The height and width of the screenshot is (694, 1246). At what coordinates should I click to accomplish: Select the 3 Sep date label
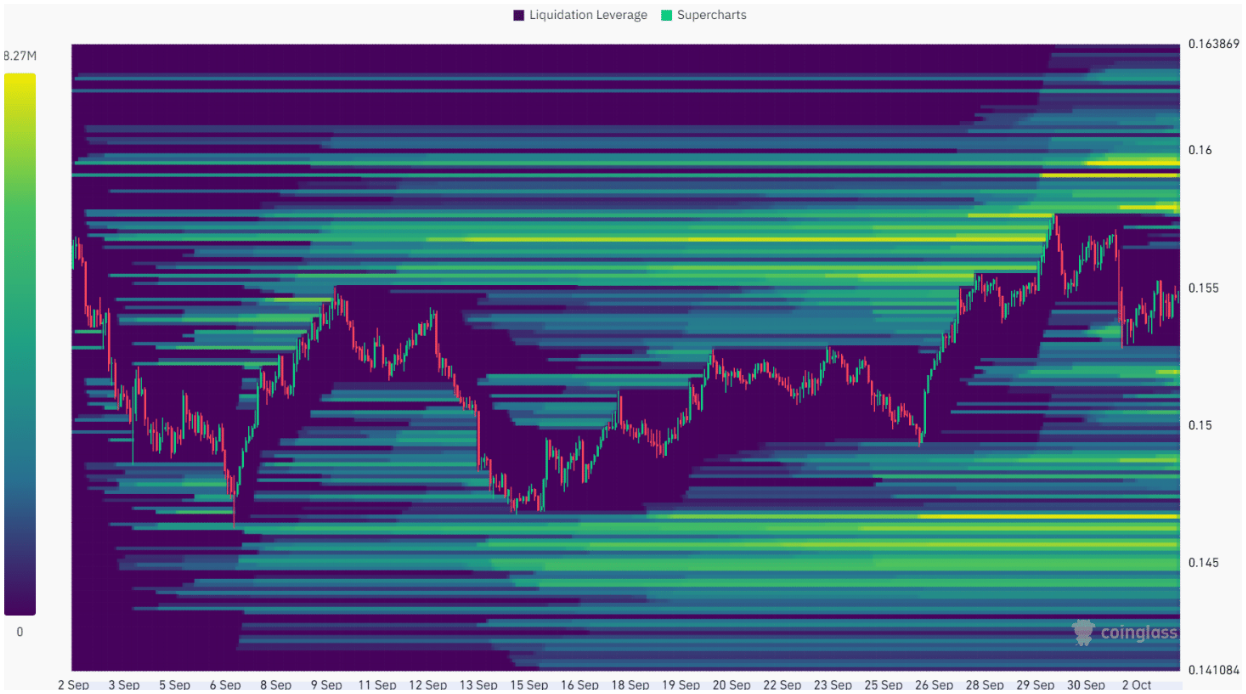(x=124, y=685)
